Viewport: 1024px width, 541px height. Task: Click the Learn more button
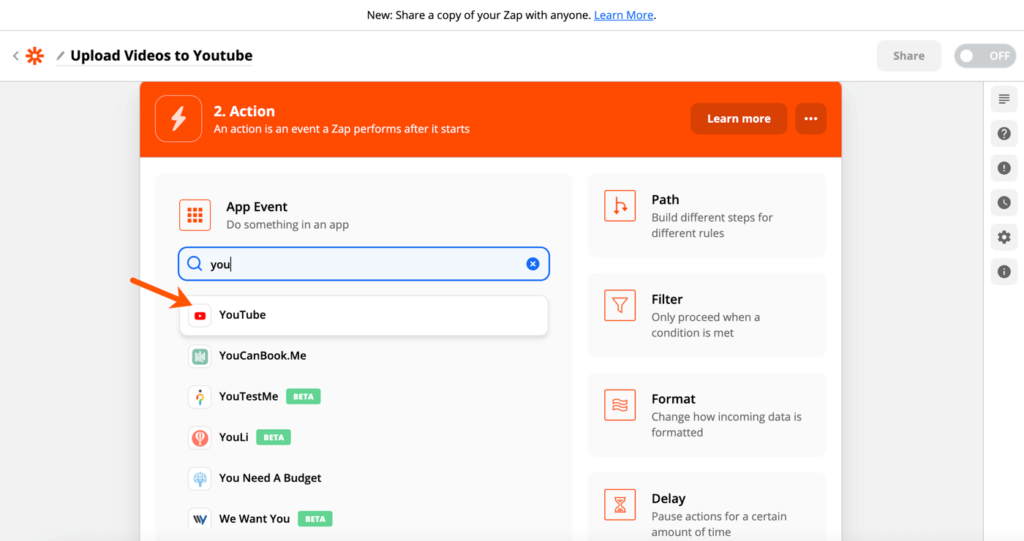coord(739,119)
